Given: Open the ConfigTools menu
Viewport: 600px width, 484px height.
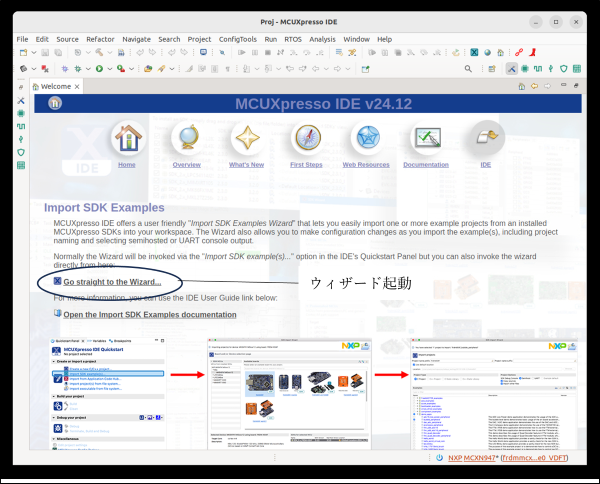Looking at the screenshot, I should click(236, 39).
